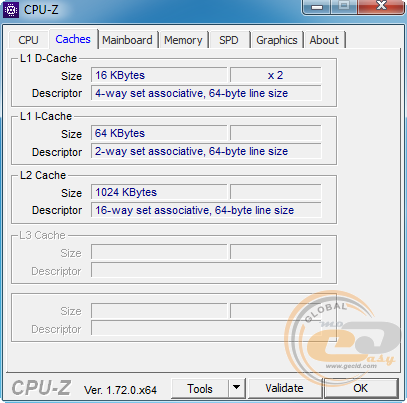Click the 'Ver. 1.72.0.x64' version text
Screen dimensions: 407x403
(x=120, y=390)
